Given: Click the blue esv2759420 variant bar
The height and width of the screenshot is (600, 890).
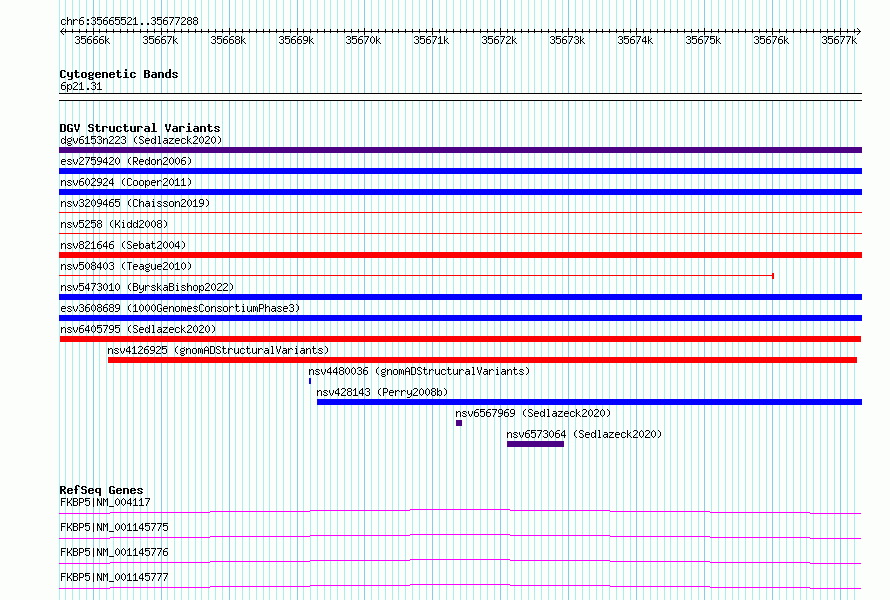Looking at the screenshot, I should pos(460,171).
